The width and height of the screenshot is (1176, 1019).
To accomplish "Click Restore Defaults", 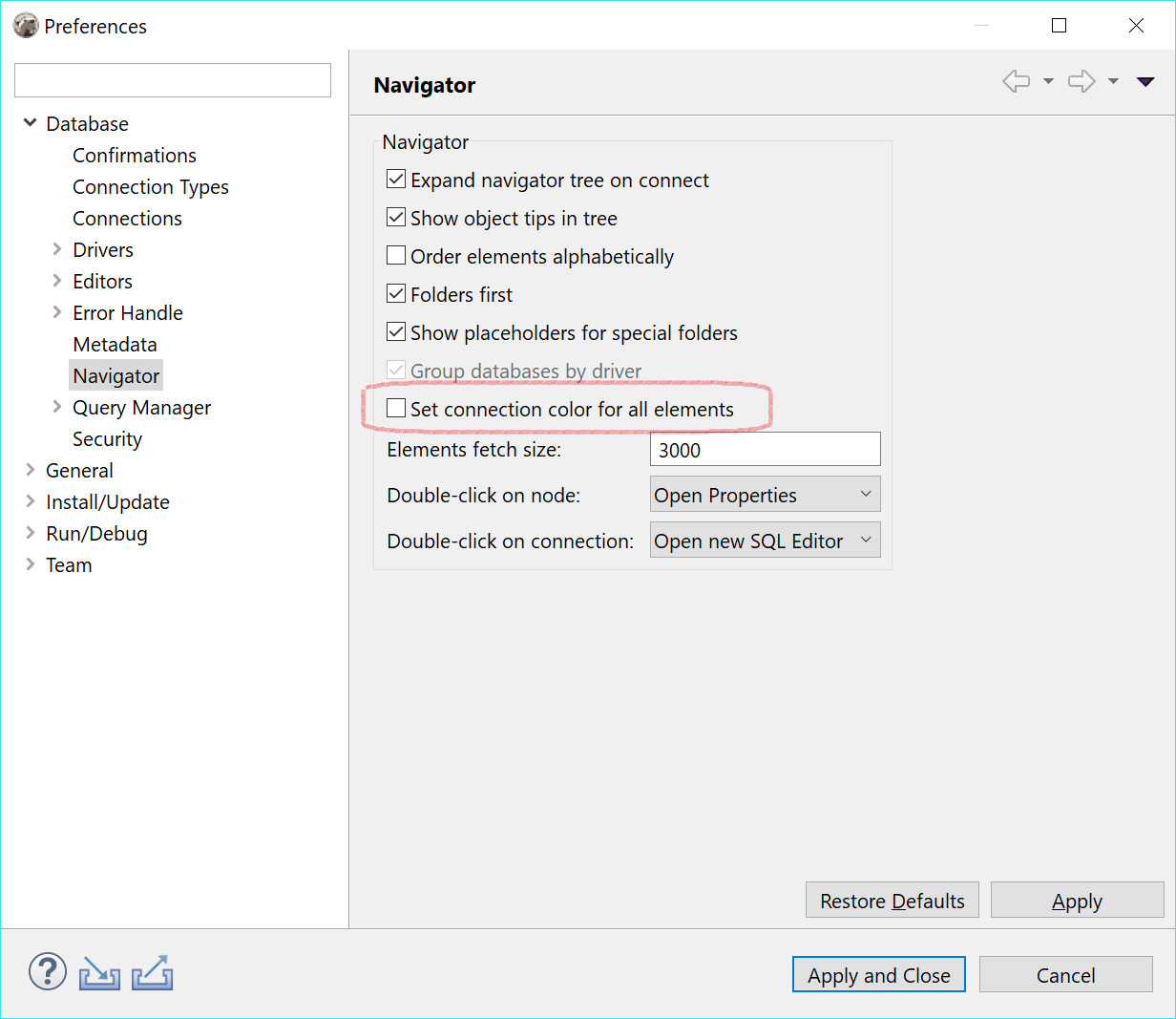I will [892, 900].
